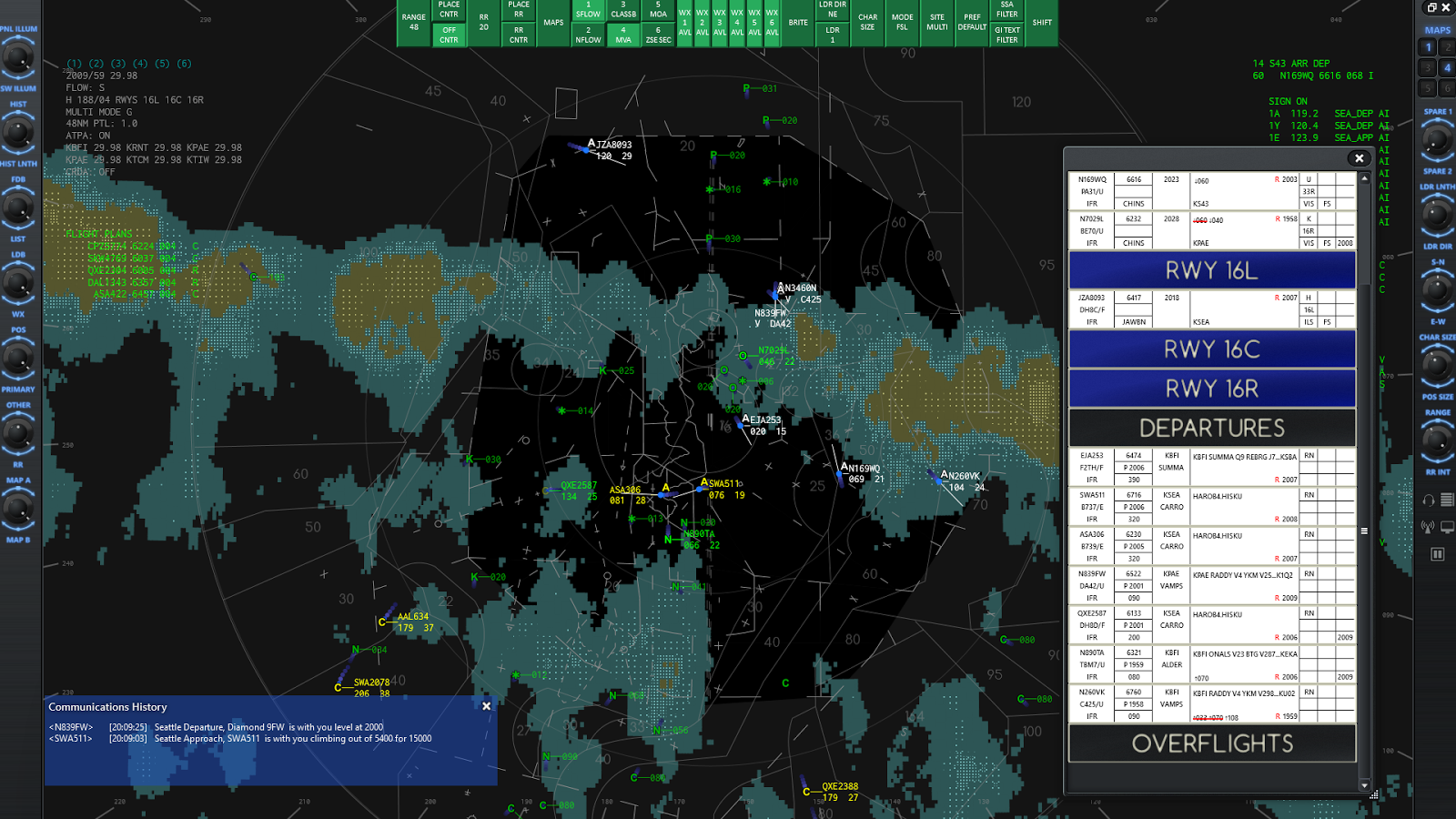Toggle map 1 SFLOW
Screen dimensions: 1456x819
click(588, 10)
